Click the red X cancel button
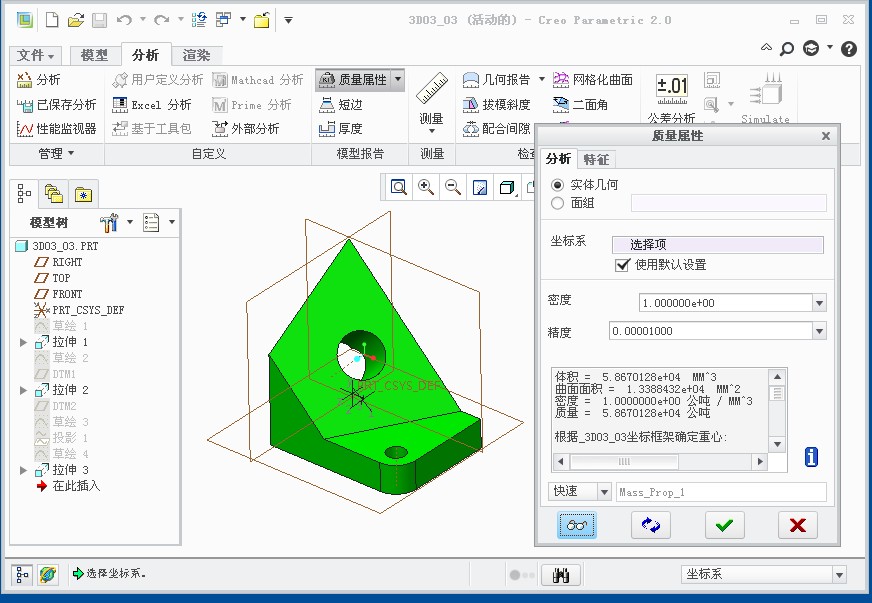The image size is (872, 603). (797, 525)
